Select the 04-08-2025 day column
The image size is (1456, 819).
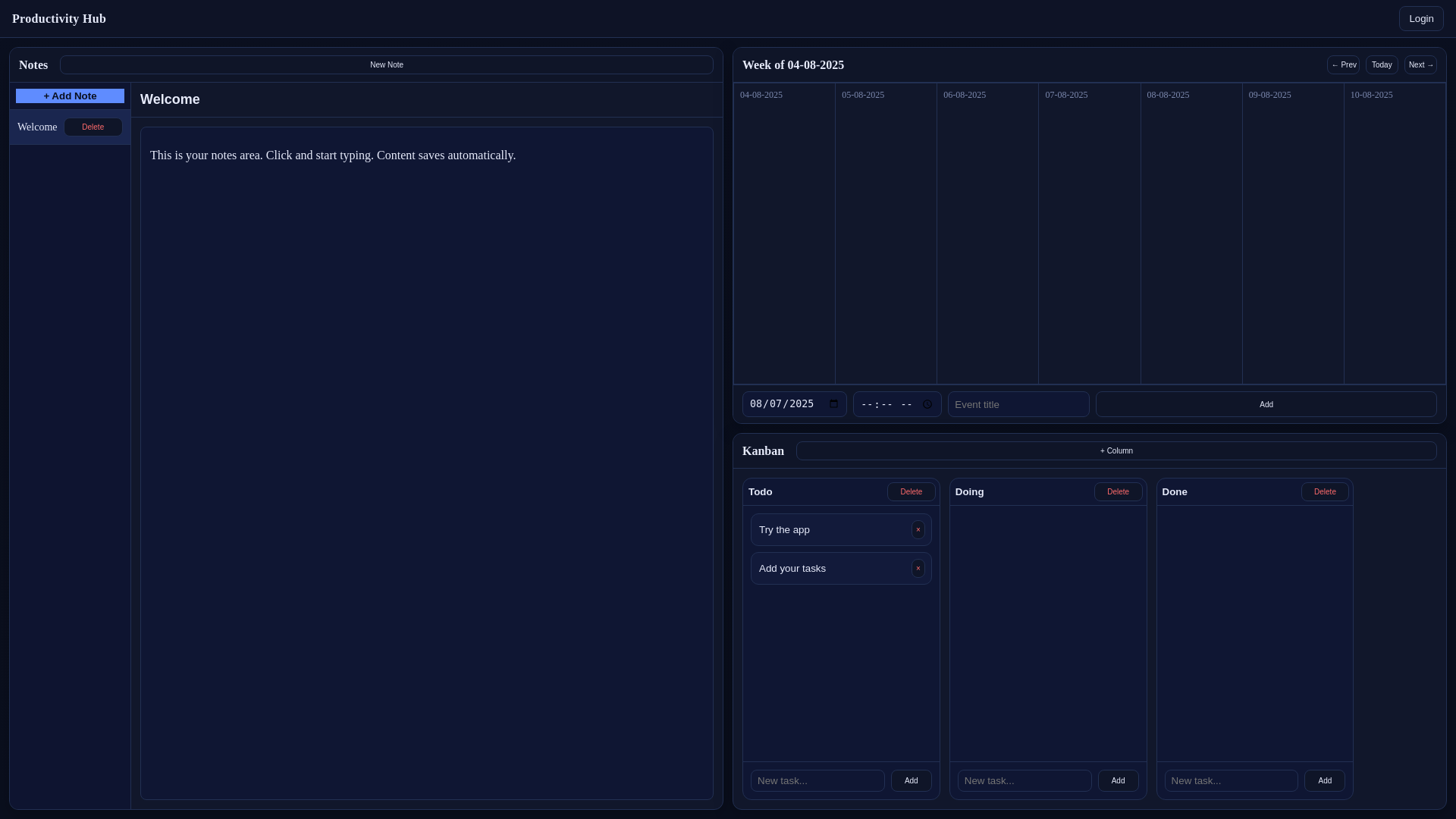point(784,234)
